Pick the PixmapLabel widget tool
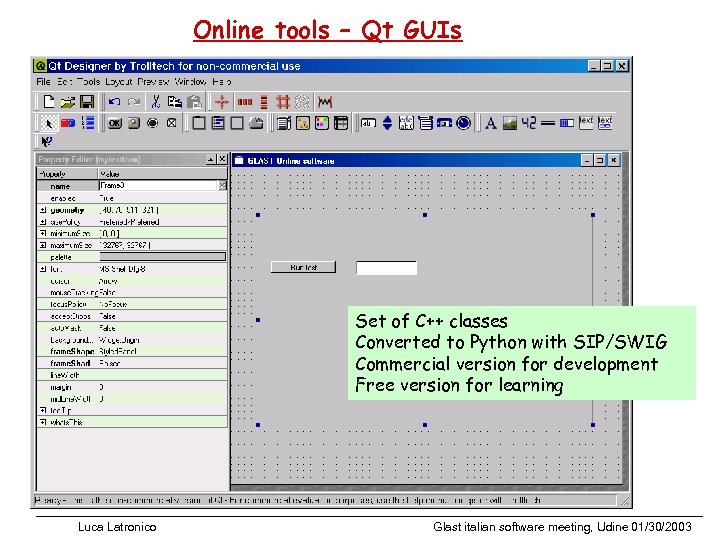Screen dimensions: 720x540 click(x=510, y=123)
